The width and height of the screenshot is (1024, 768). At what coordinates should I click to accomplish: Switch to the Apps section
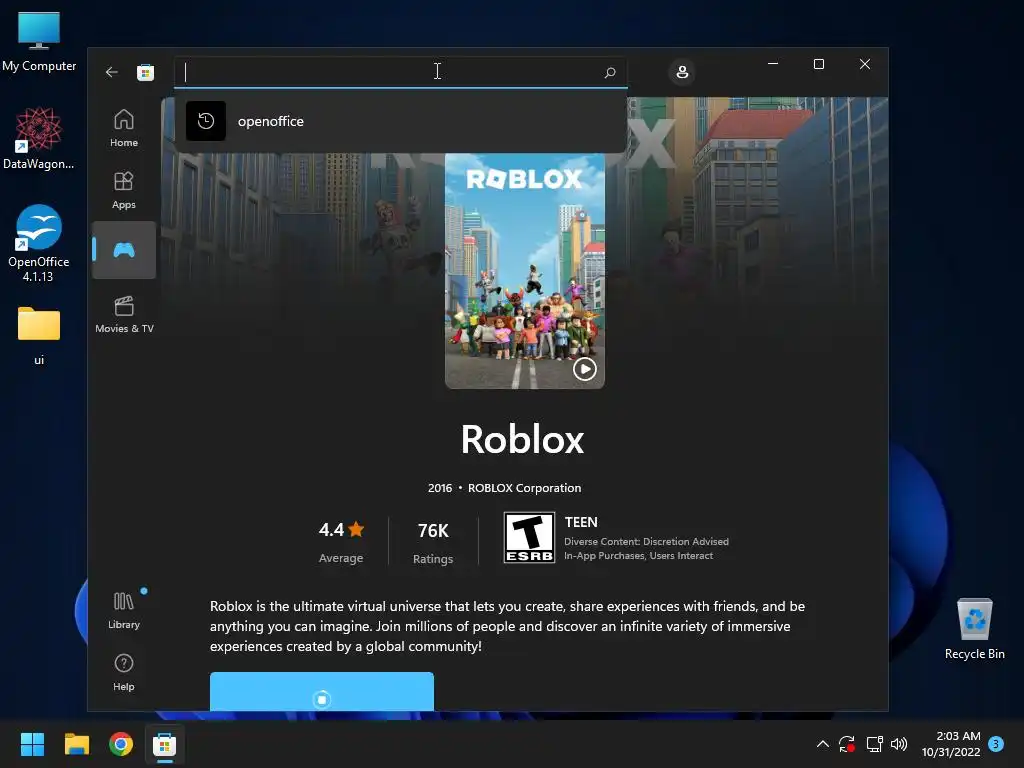tap(124, 190)
